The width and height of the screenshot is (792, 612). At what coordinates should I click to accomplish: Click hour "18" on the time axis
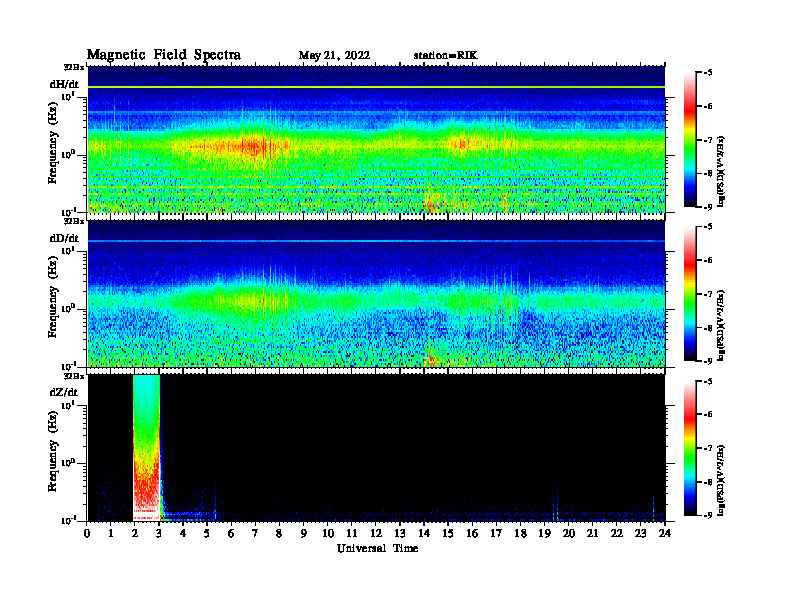point(520,533)
